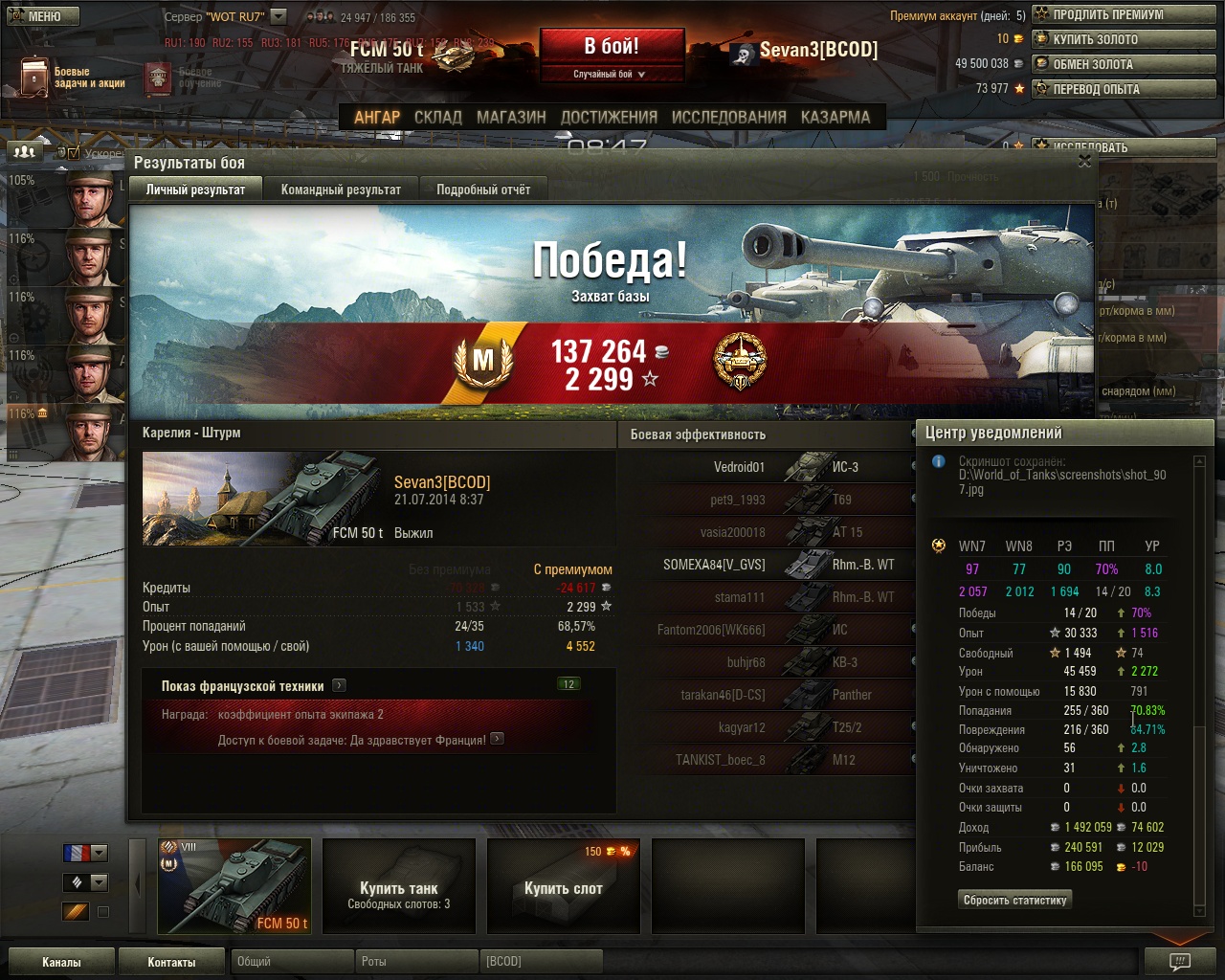Screen dimensions: 1225x980
Task: Click the arrow after Да здравствует Франция
Action: pos(497,739)
